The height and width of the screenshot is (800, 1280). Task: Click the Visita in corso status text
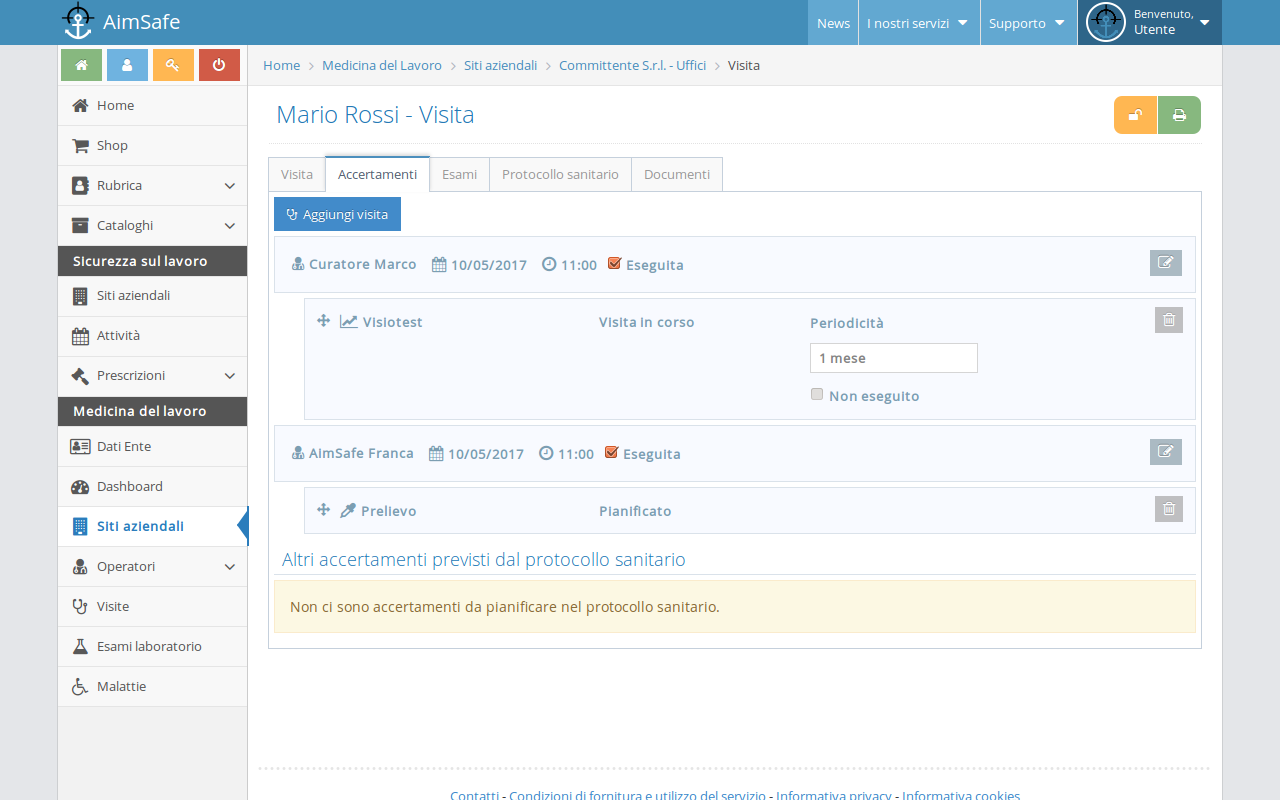[x=646, y=322]
